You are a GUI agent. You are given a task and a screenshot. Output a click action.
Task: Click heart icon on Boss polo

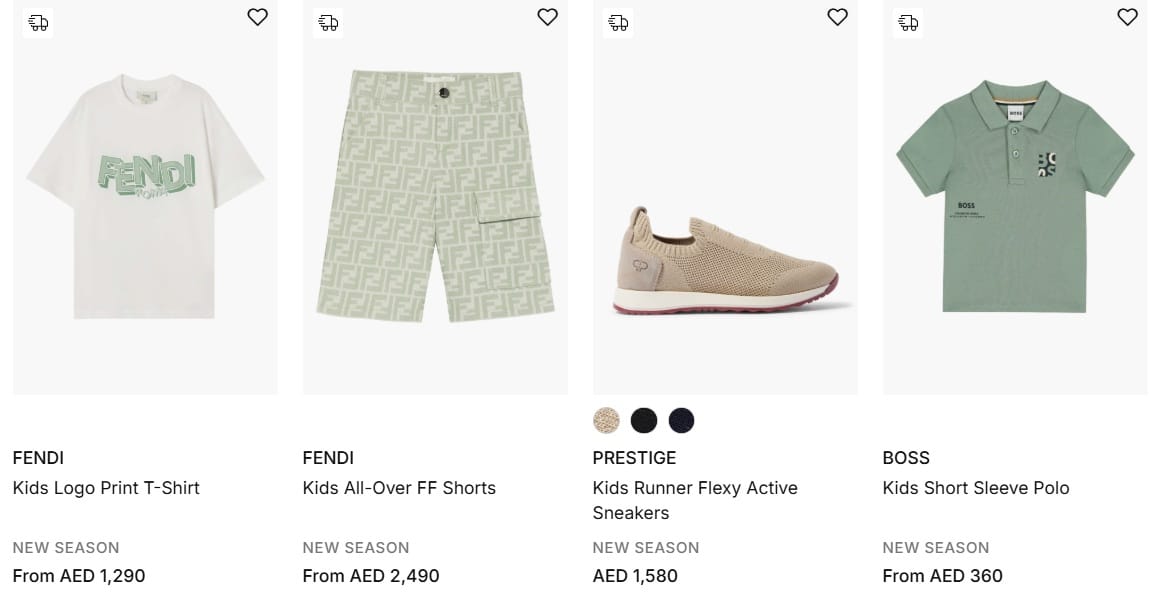(x=1127, y=17)
